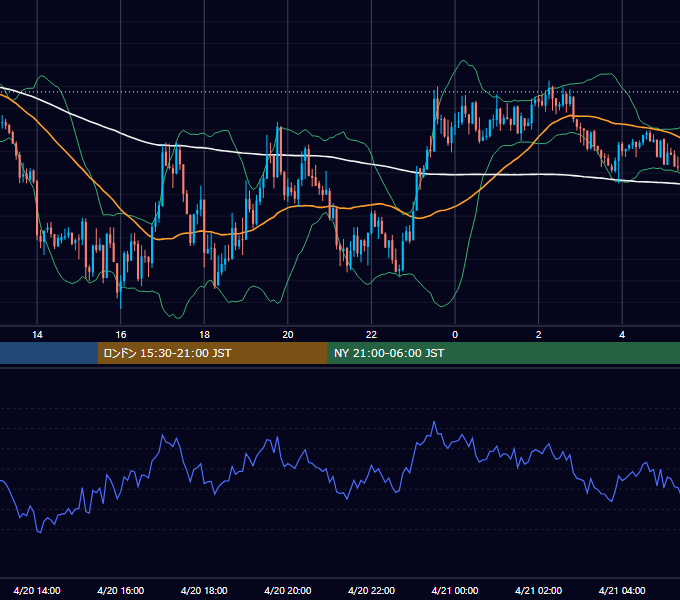The height and width of the screenshot is (600, 680).
Task: Click the 4/20 18:00 label on the lower axis
Action: coord(204,590)
